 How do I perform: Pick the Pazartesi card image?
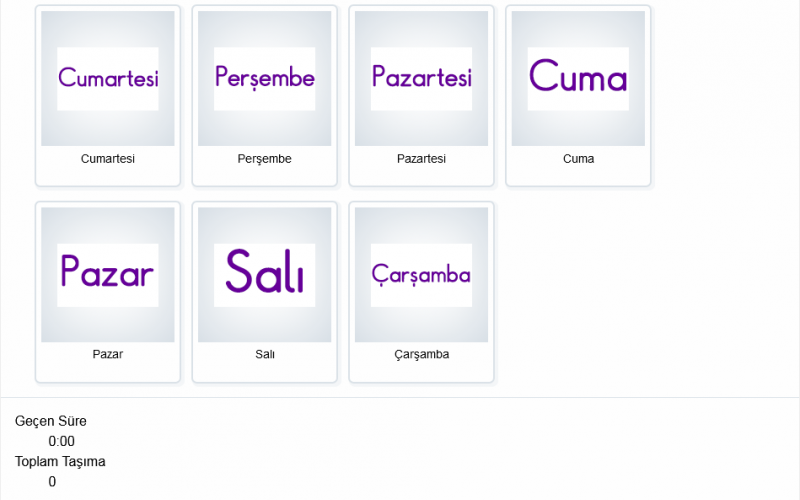(x=421, y=78)
